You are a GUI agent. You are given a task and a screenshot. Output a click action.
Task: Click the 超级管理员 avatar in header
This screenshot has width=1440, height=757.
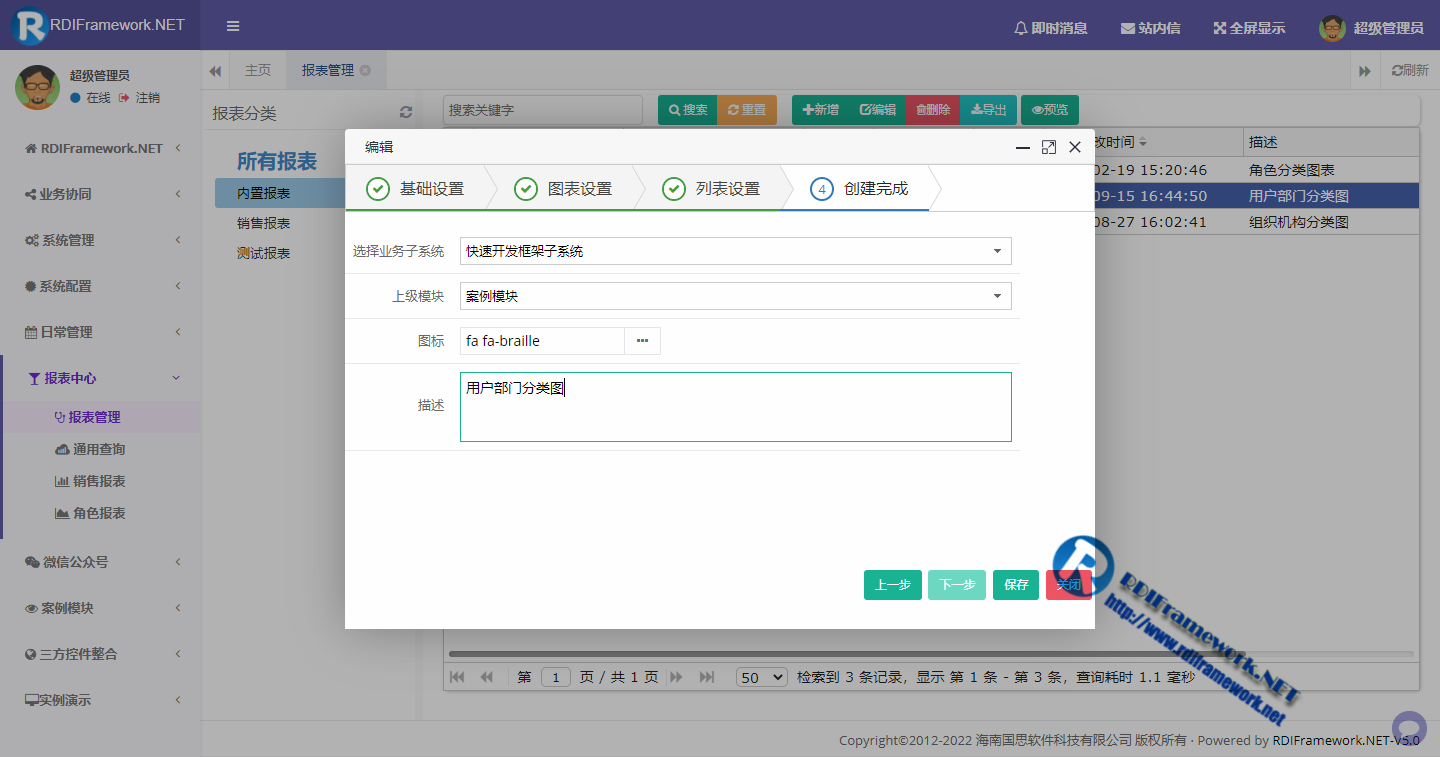pyautogui.click(x=1332, y=28)
